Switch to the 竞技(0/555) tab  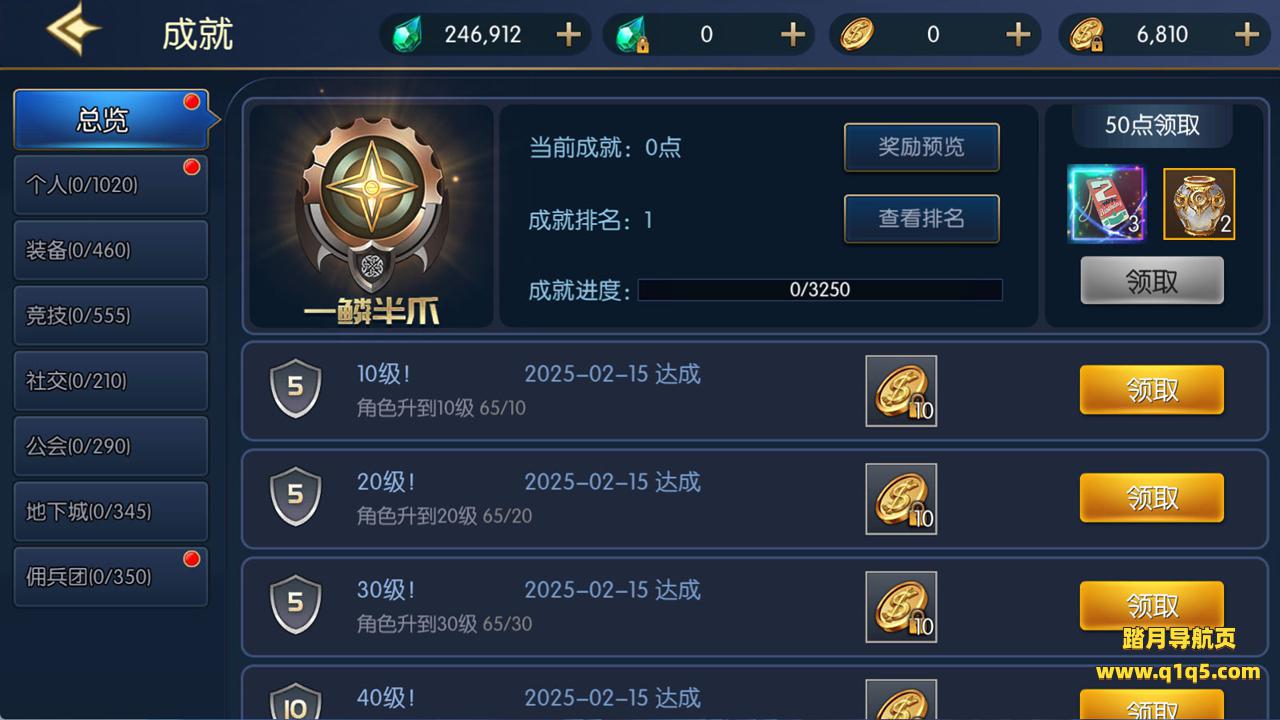pyautogui.click(x=111, y=315)
